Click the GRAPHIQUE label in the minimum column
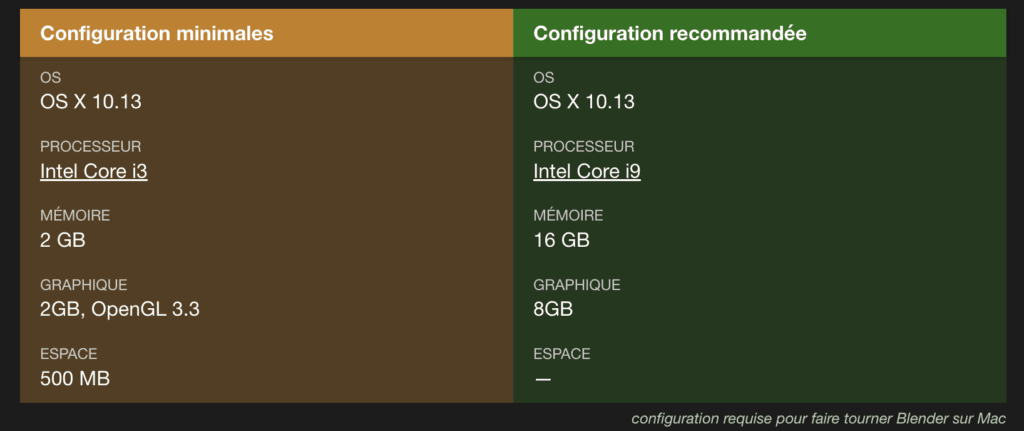Viewport: 1024px width, 431px height. click(84, 285)
